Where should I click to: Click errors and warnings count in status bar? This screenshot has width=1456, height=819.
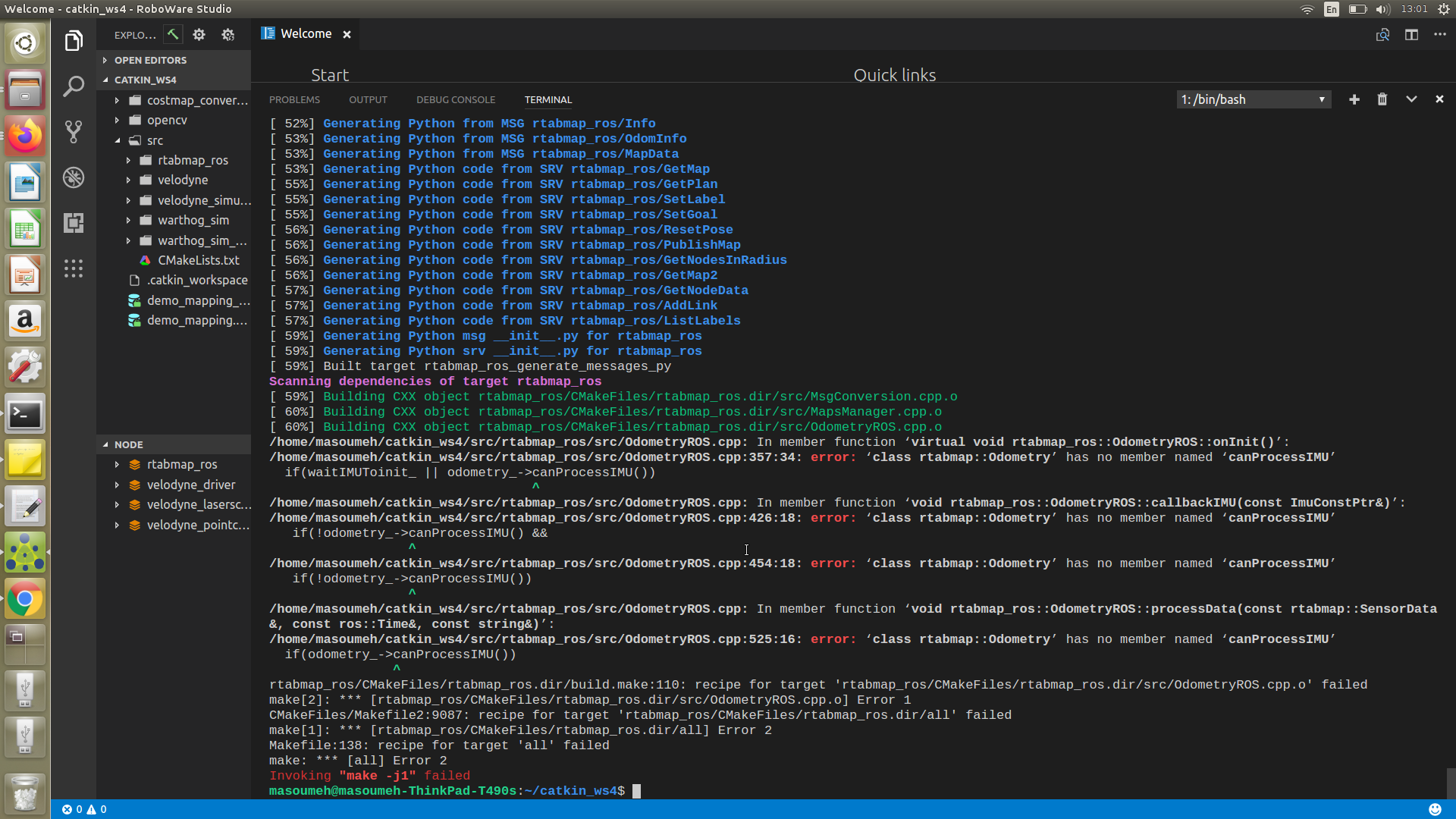(84, 809)
